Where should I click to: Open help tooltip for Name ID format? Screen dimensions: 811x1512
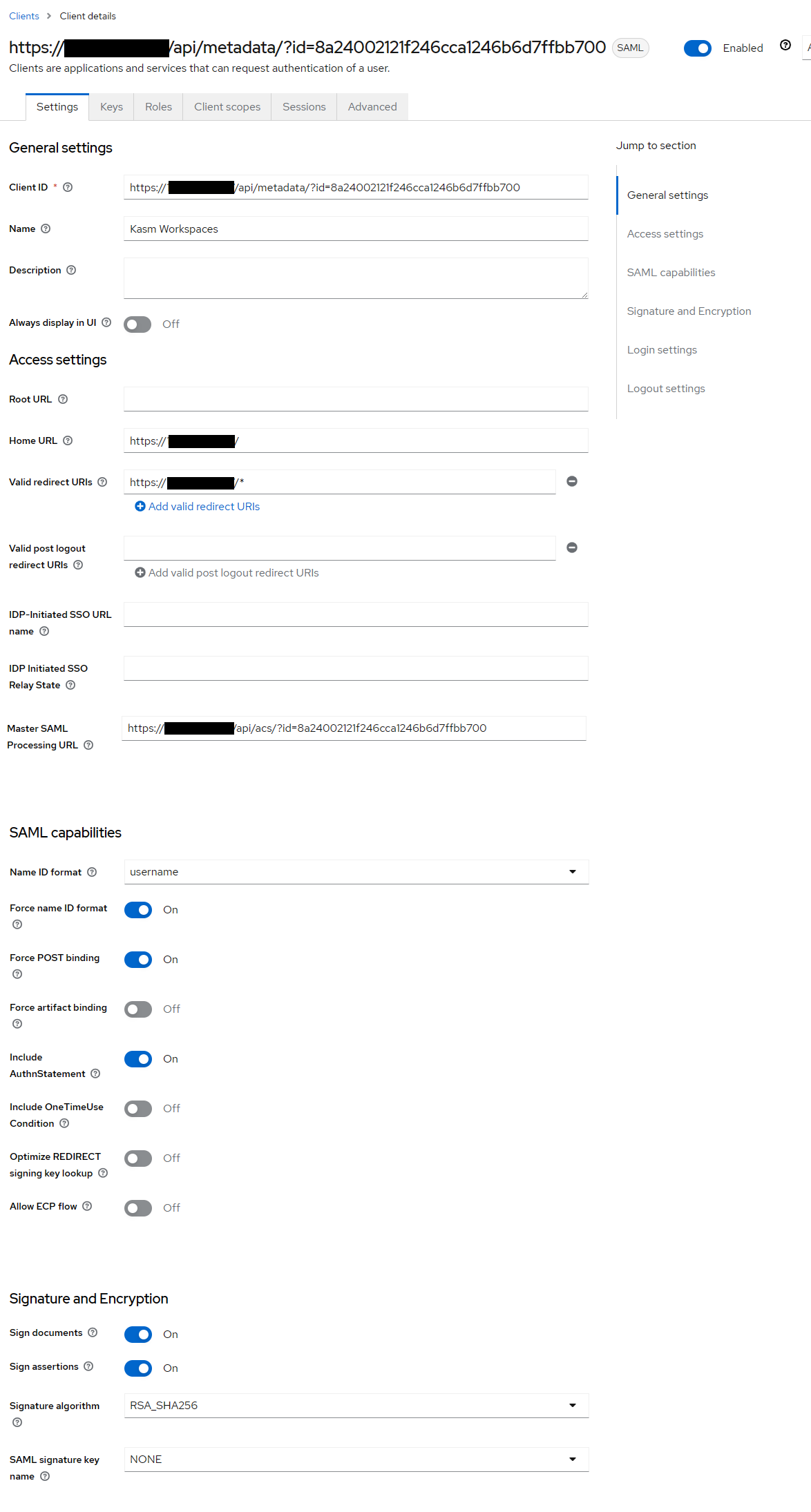[x=92, y=872]
